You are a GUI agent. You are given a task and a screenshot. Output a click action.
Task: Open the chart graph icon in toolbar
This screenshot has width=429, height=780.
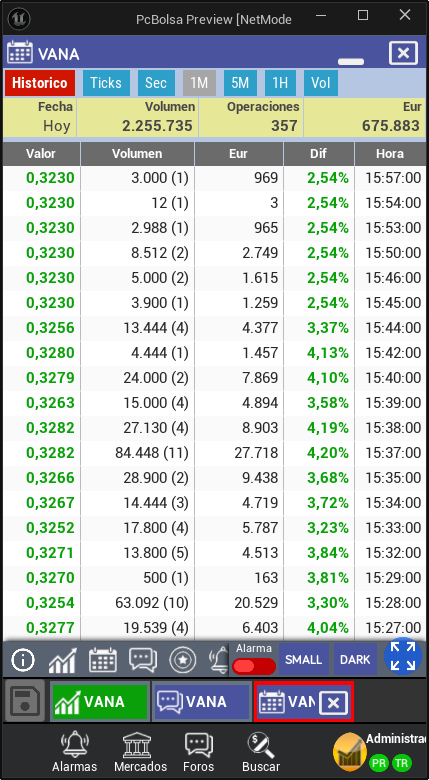tap(63, 660)
